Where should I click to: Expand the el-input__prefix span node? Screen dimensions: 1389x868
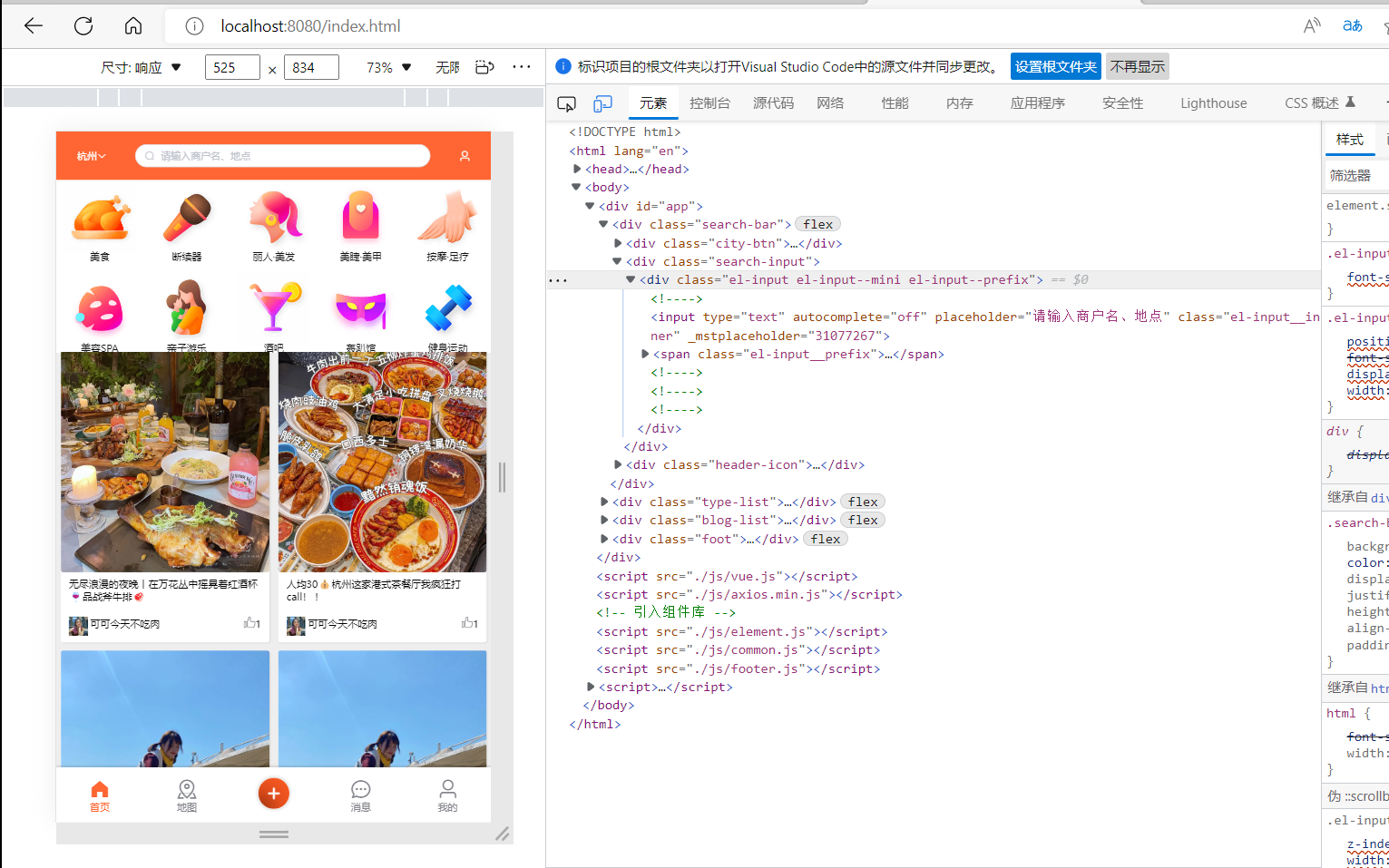point(645,354)
